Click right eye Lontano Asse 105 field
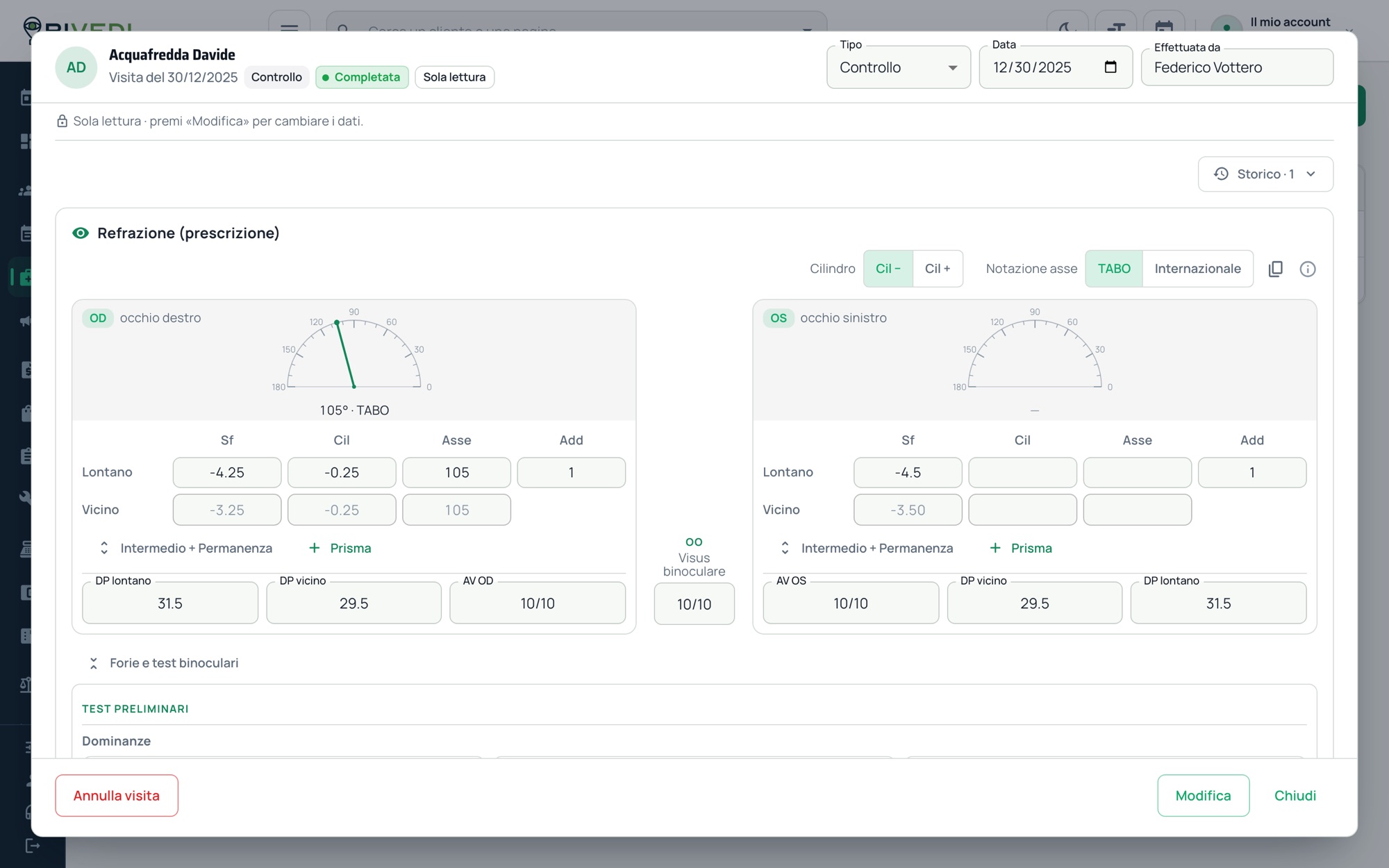 click(456, 473)
